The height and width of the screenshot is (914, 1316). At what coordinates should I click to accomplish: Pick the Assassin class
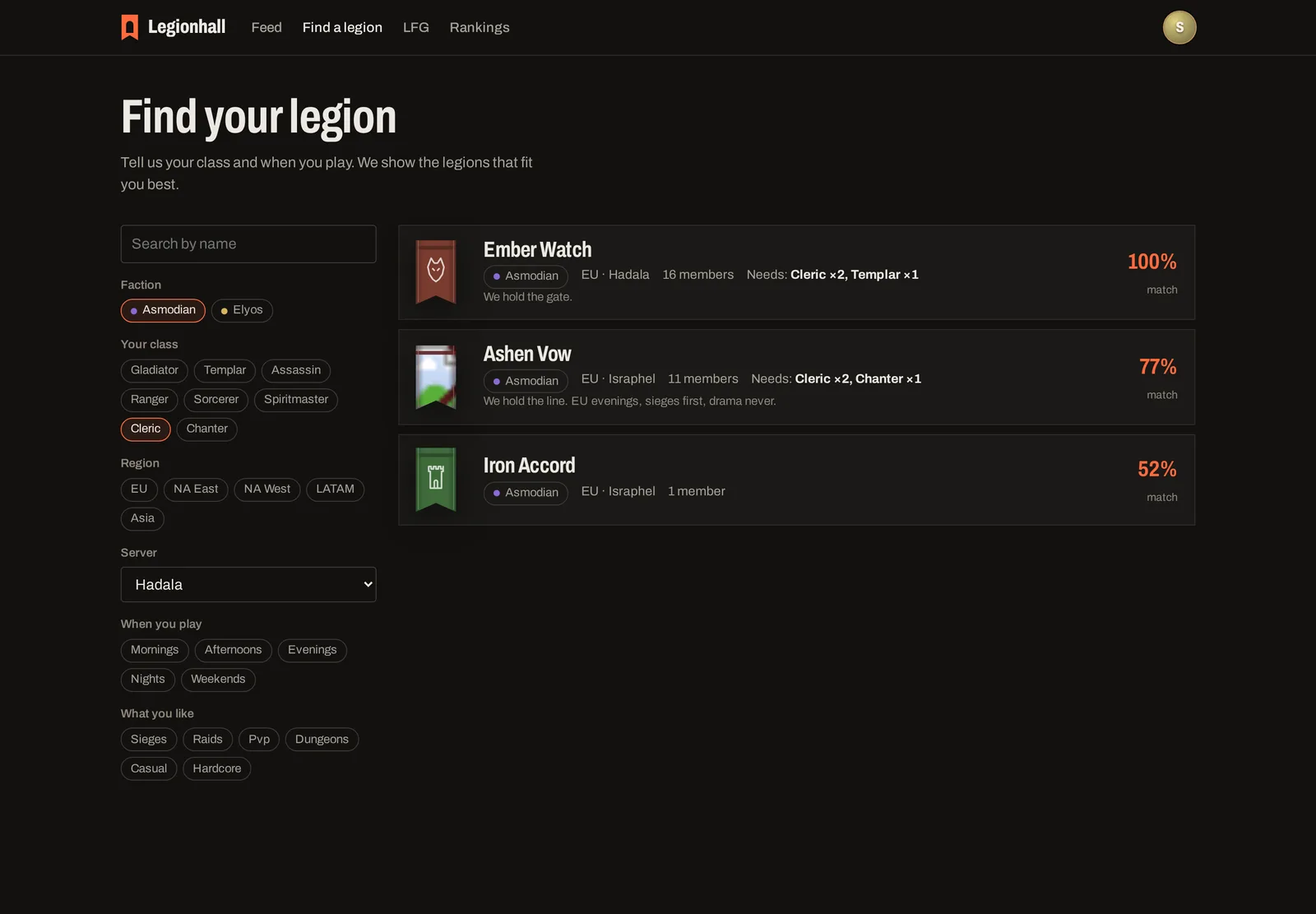pos(296,370)
